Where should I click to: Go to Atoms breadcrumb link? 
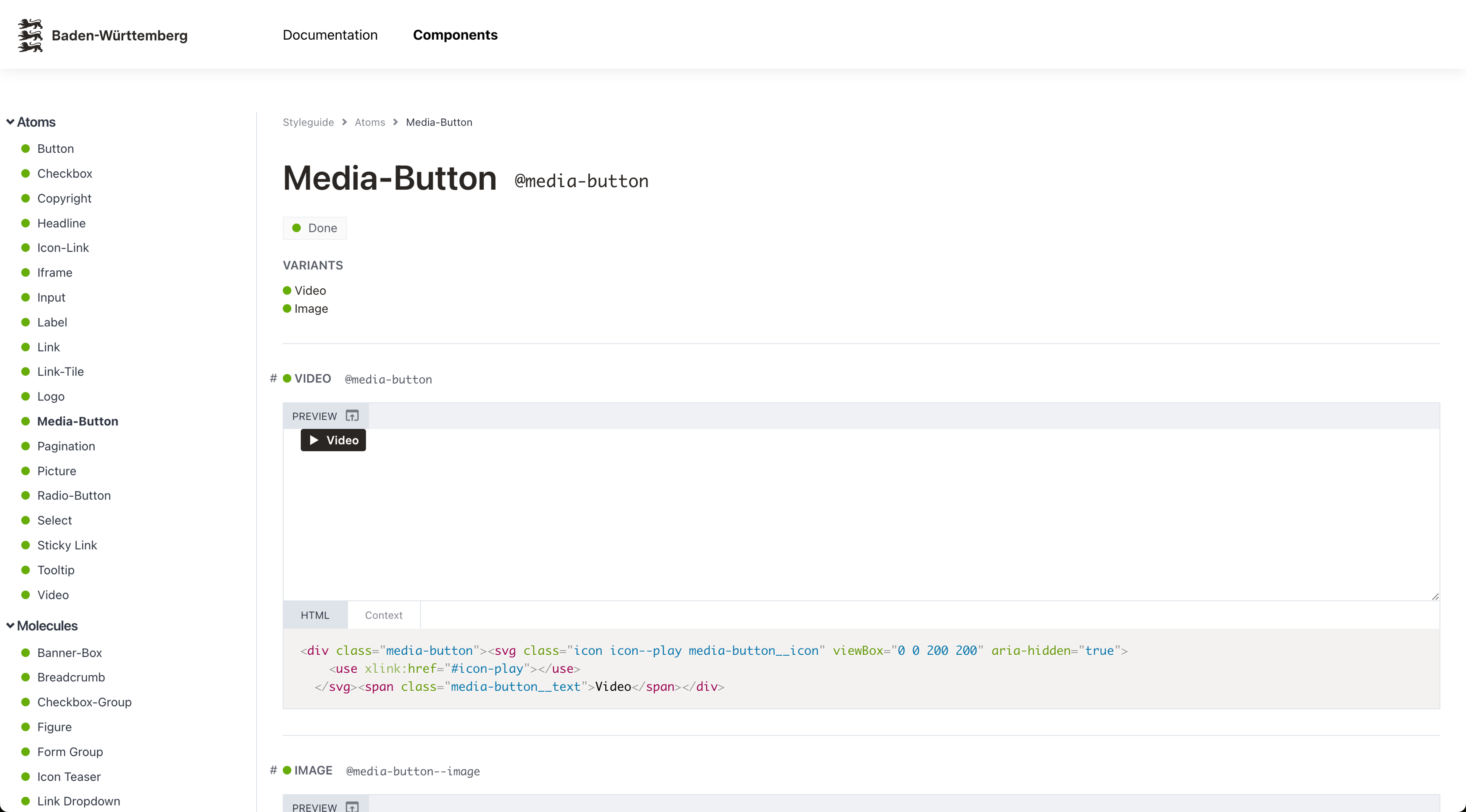[x=369, y=122]
